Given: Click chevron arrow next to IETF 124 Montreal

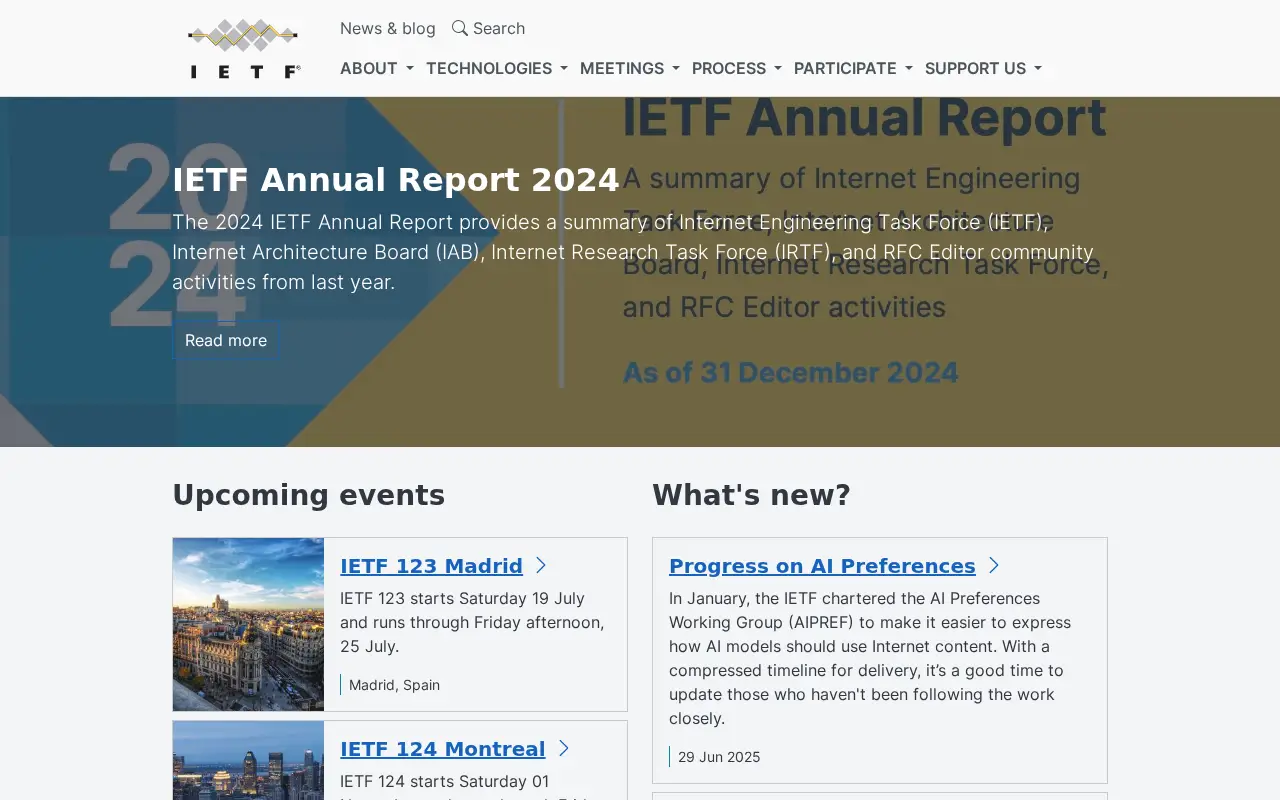Looking at the screenshot, I should tap(563, 748).
